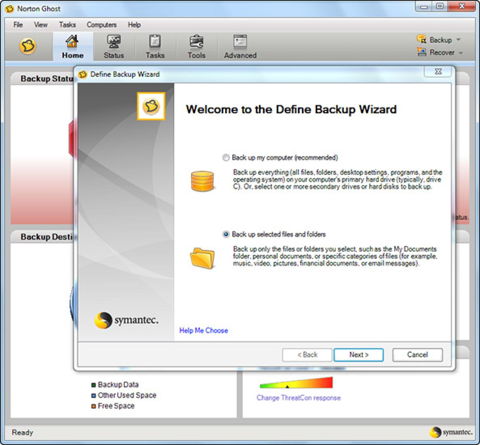480x445 pixels.
Task: Select Back up selected files and folders
Action: click(x=226, y=234)
